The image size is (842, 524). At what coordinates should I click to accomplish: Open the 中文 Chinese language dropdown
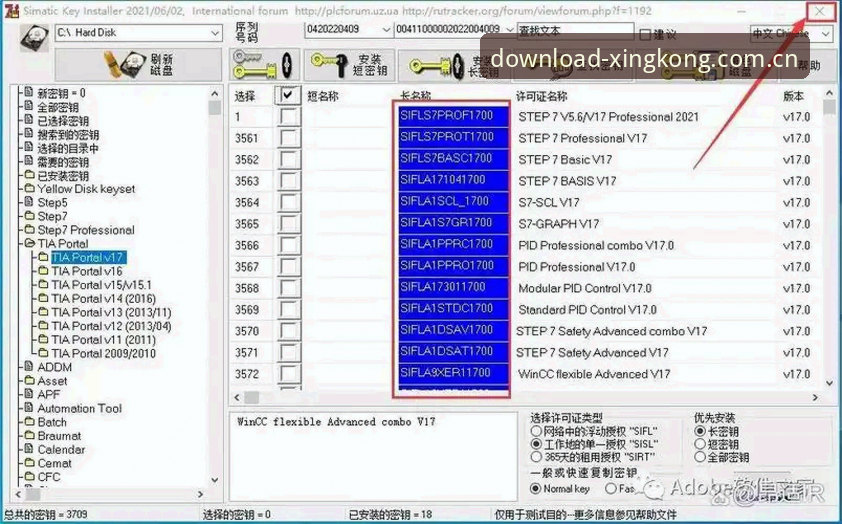pyautogui.click(x=825, y=34)
